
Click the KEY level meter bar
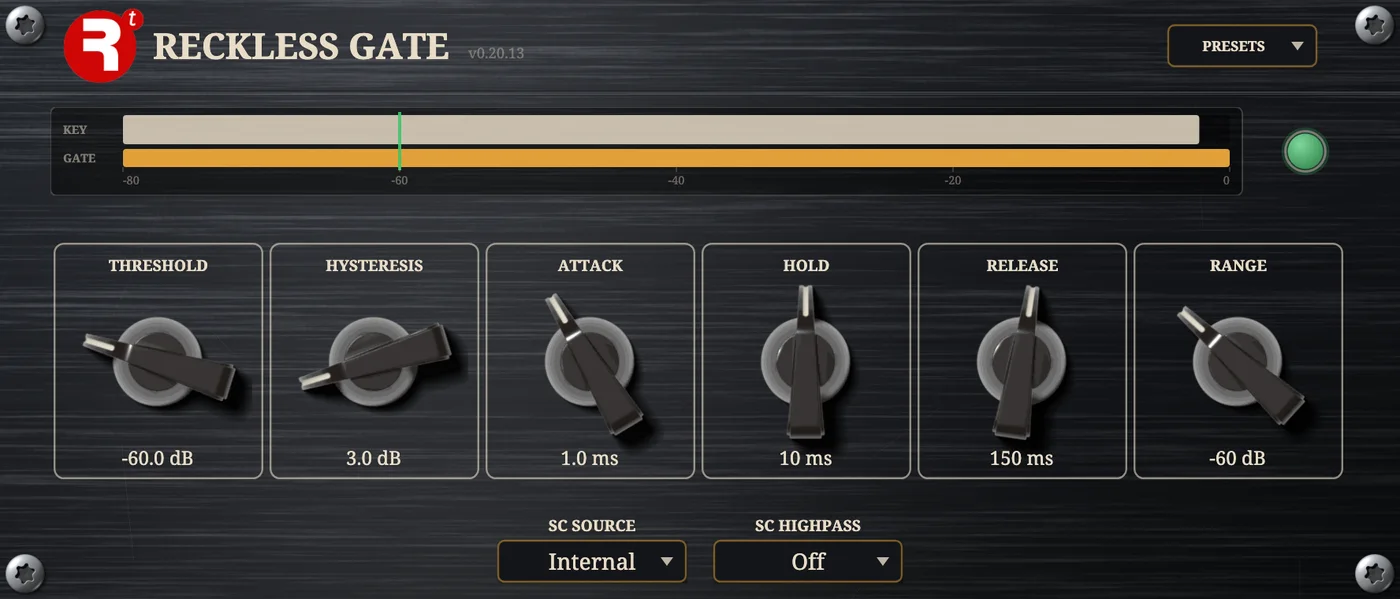click(661, 130)
